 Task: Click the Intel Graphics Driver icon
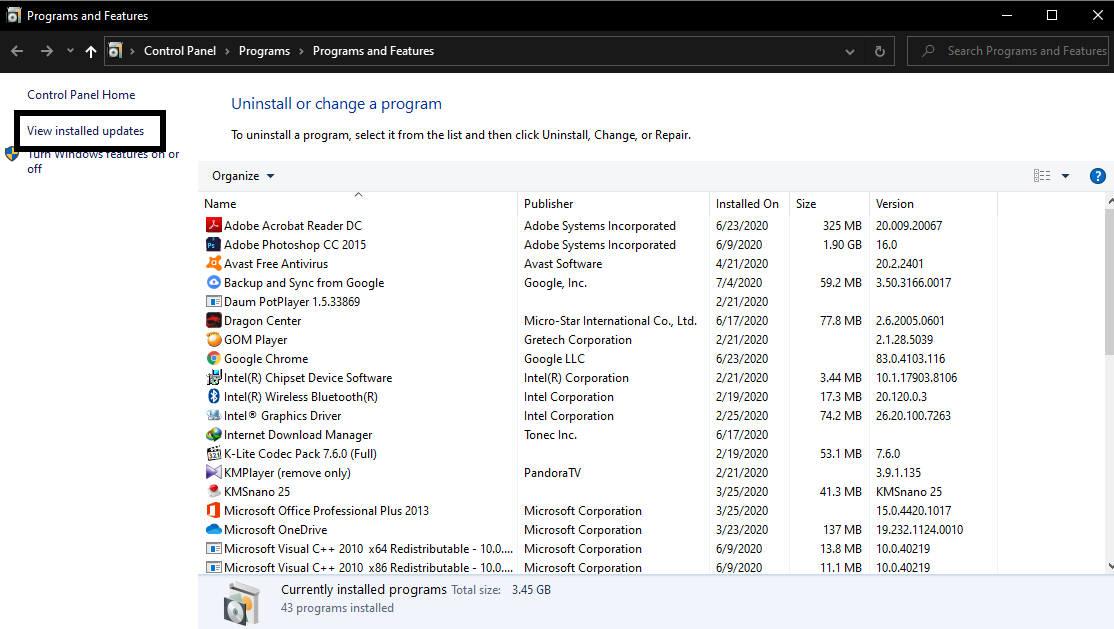coord(213,416)
